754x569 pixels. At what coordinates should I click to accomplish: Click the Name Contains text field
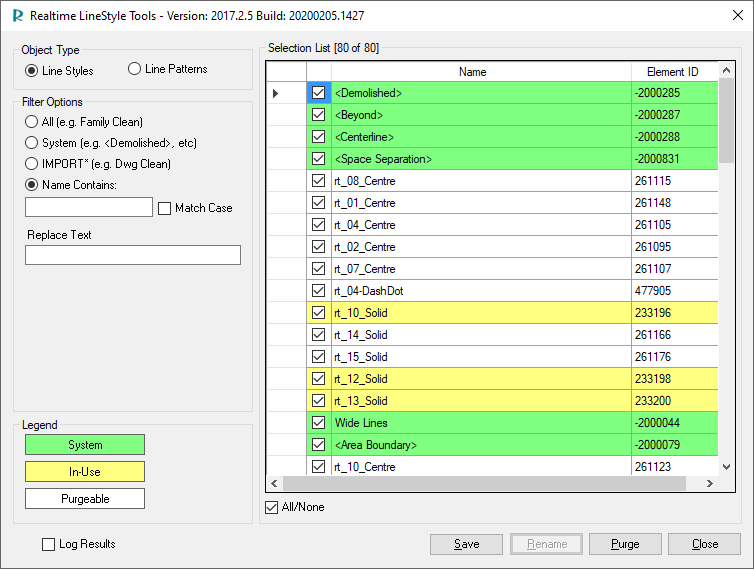[89, 207]
